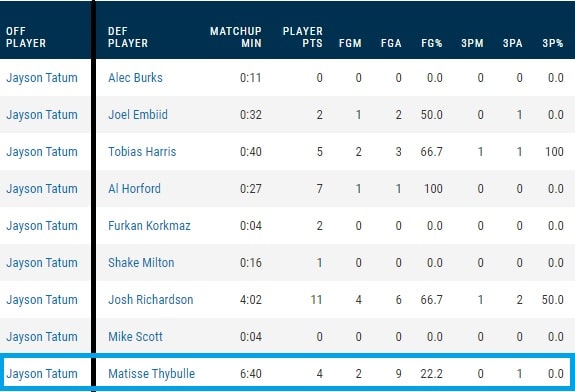Open Al Horford player link
This screenshot has height=392, width=575.
tap(134, 189)
